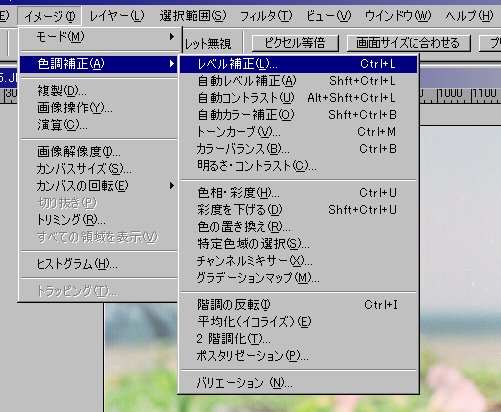Open the ウィンドウ(W) menu
This screenshot has height=412, width=501.
[x=398, y=16]
